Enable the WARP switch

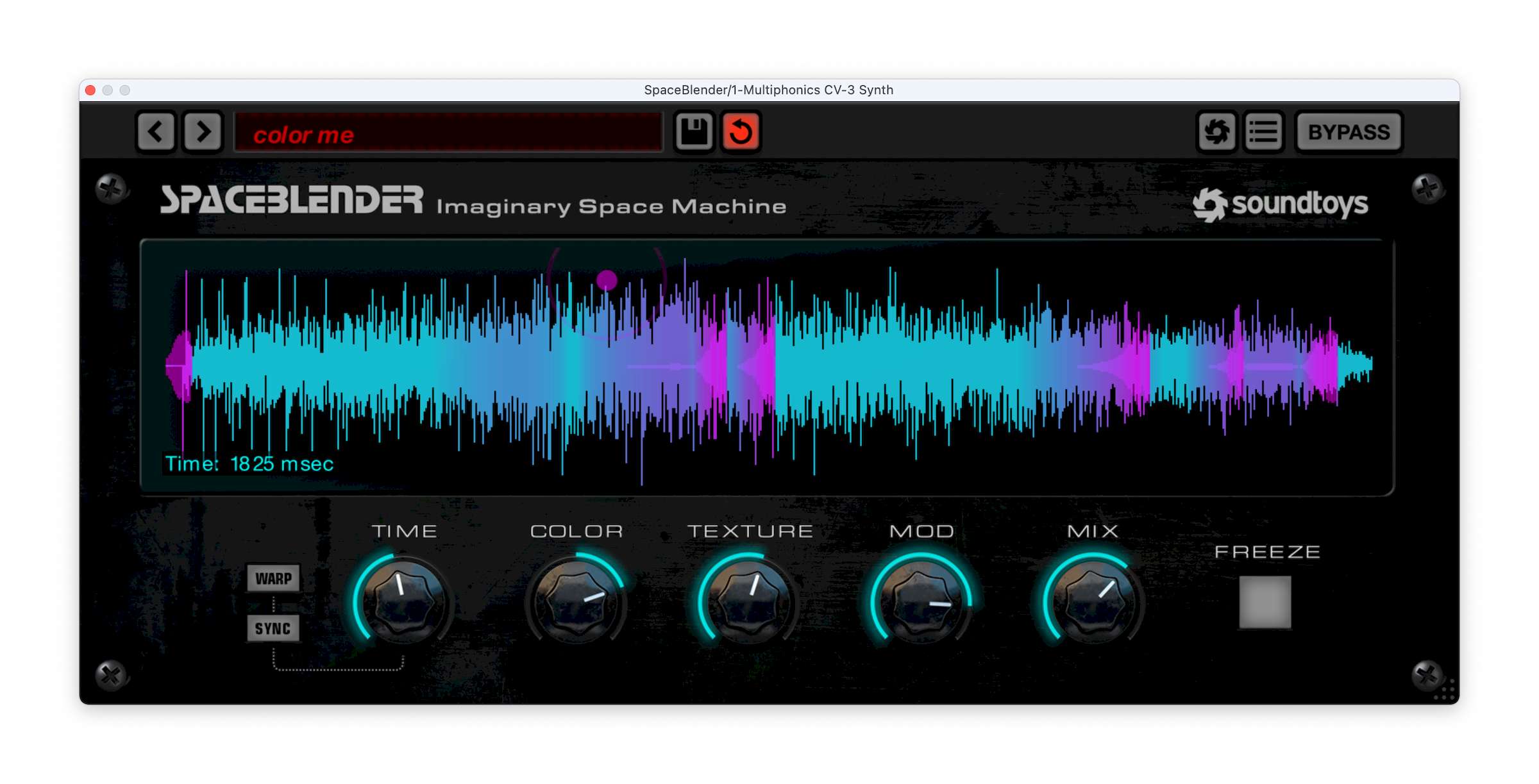click(x=274, y=578)
